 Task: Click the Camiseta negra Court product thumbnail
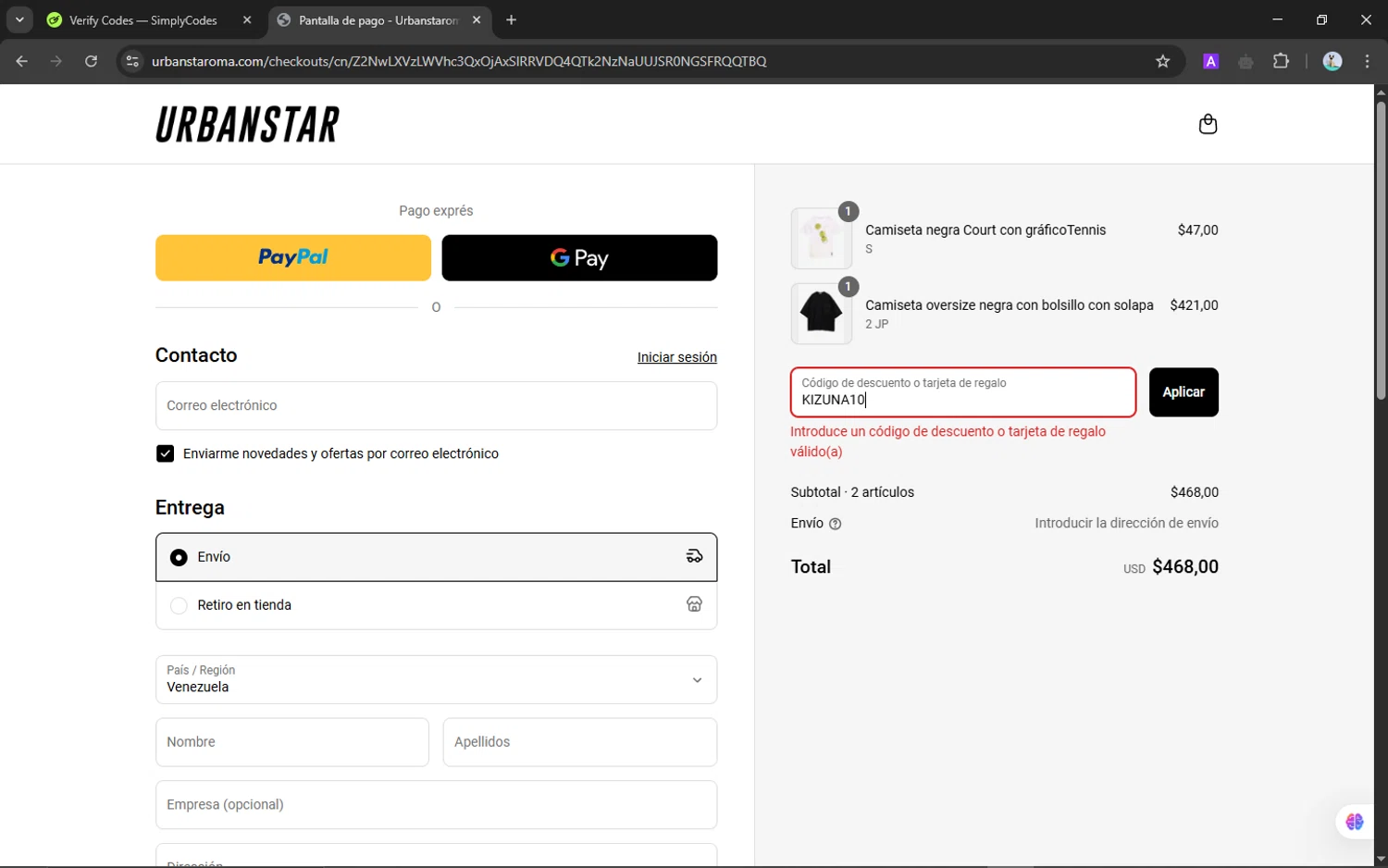821,238
